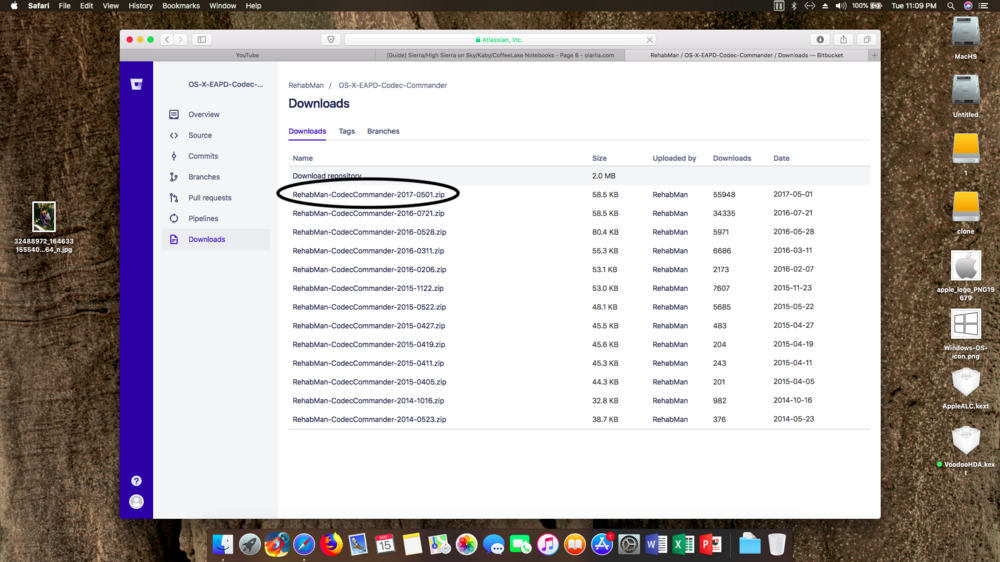Download RehabMan-CodecCommander-2017-0501.zip
Image resolution: width=1000 pixels, height=562 pixels.
pyautogui.click(x=368, y=194)
